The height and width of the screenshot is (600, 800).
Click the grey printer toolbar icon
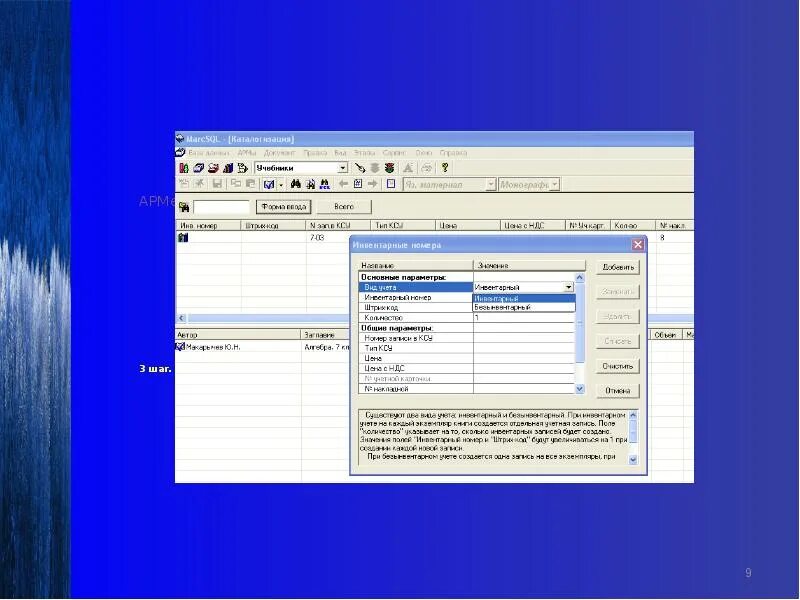[x=427, y=168]
